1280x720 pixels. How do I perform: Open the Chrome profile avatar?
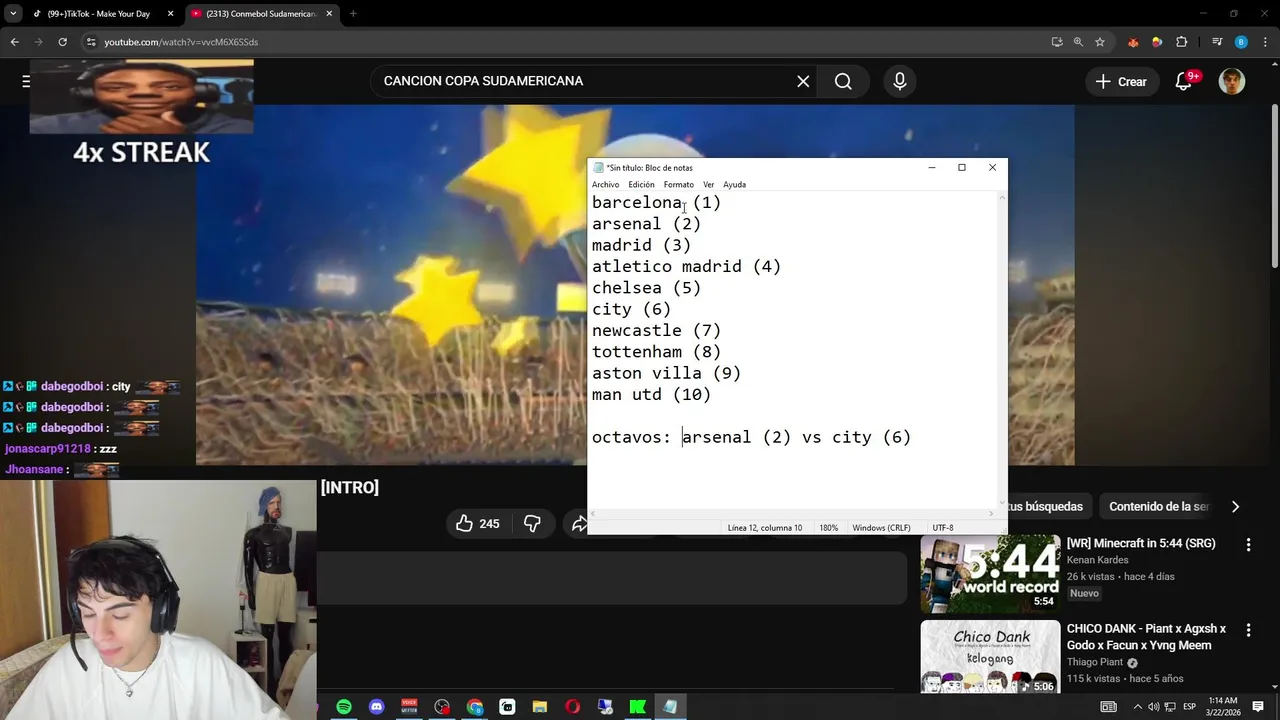point(1241,42)
